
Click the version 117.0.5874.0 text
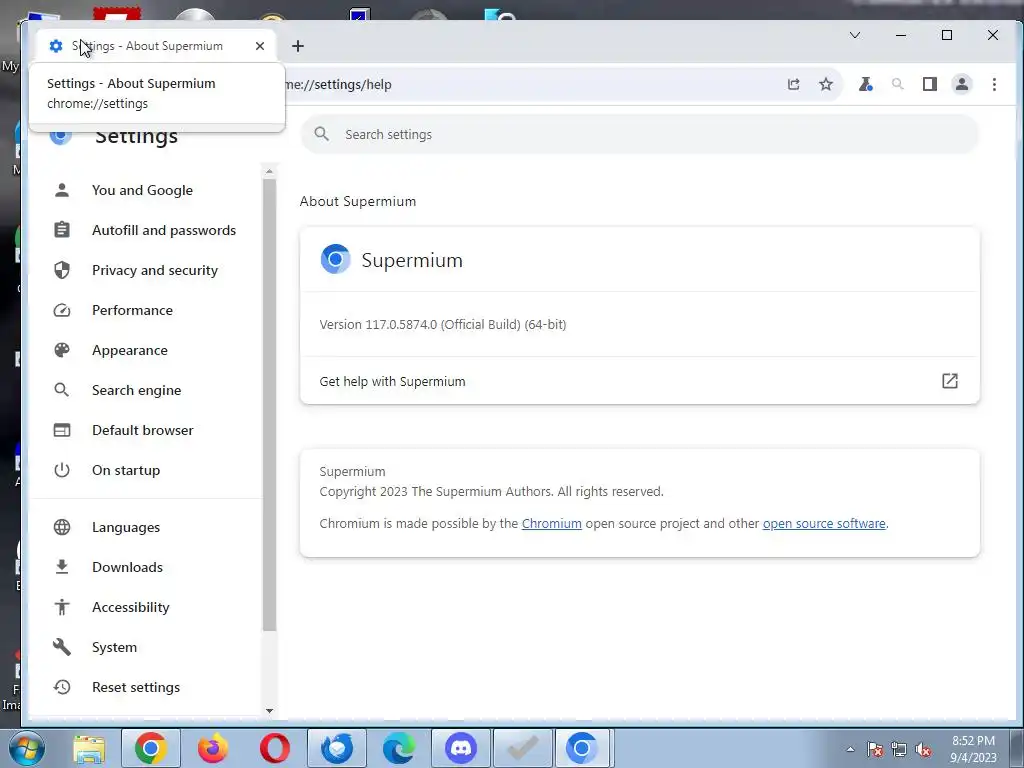[443, 325]
